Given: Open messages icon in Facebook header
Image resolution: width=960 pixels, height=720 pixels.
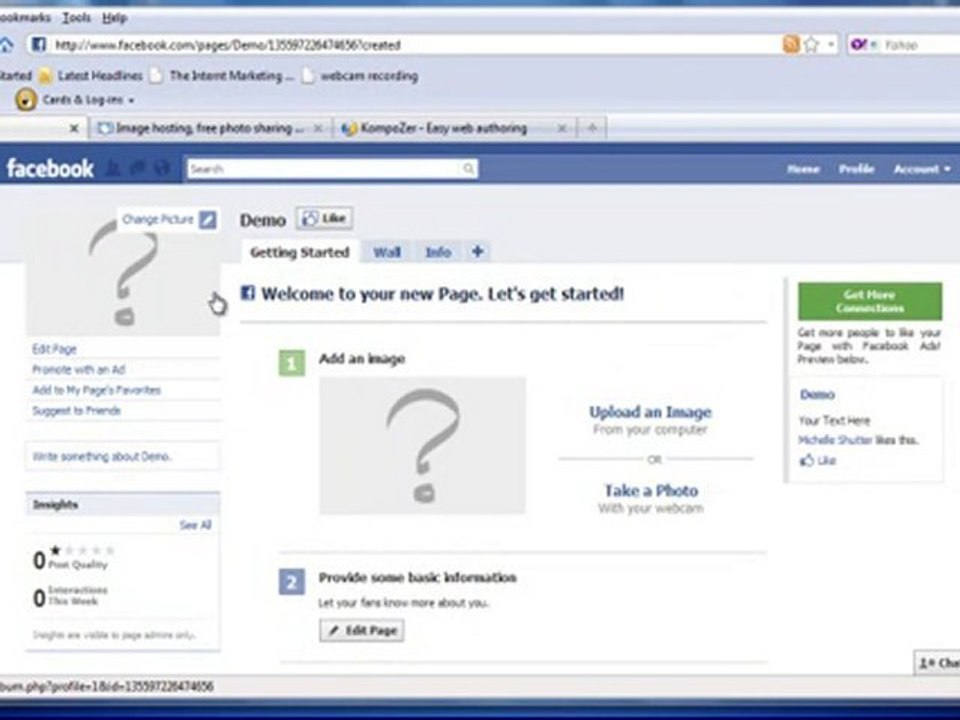Looking at the screenshot, I should [137, 168].
